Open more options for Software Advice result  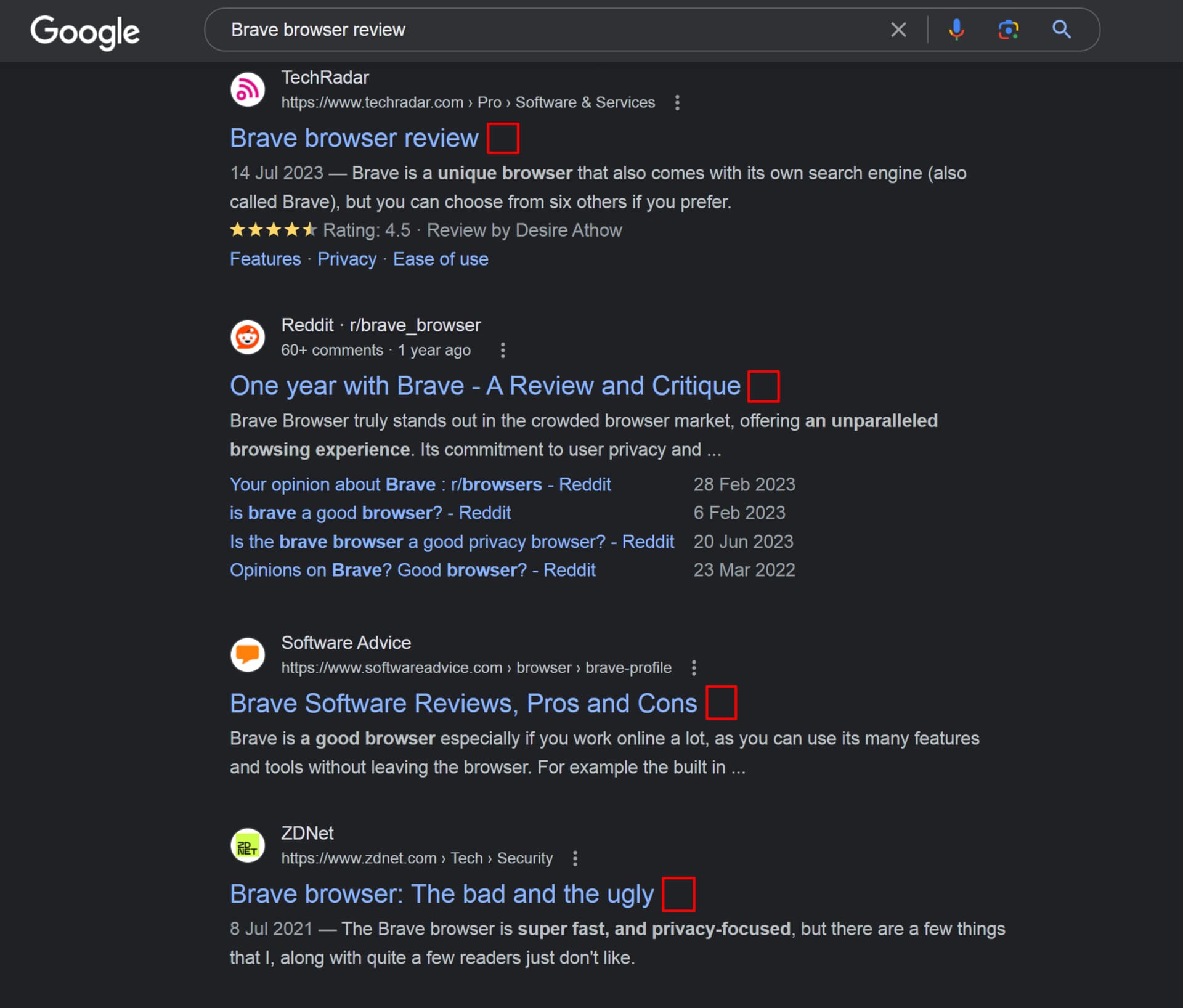pos(694,668)
